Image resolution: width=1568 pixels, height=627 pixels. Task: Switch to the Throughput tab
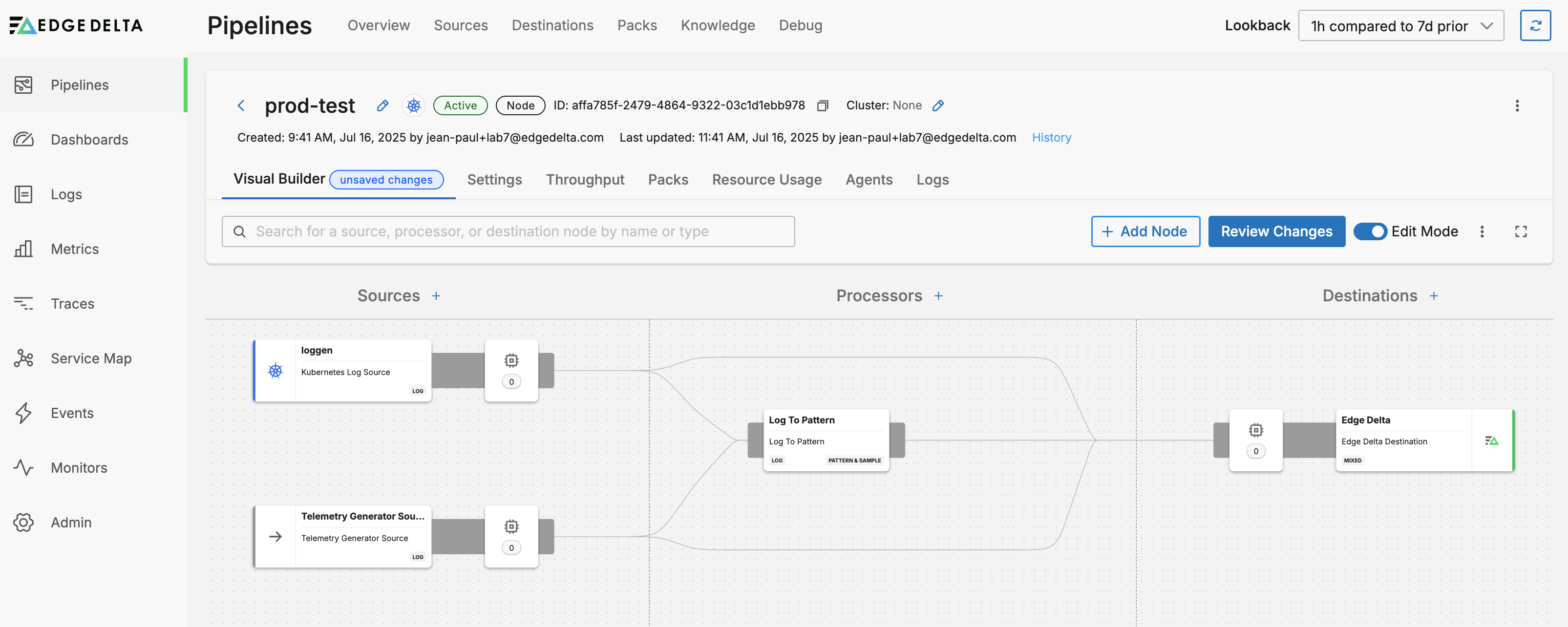[585, 180]
